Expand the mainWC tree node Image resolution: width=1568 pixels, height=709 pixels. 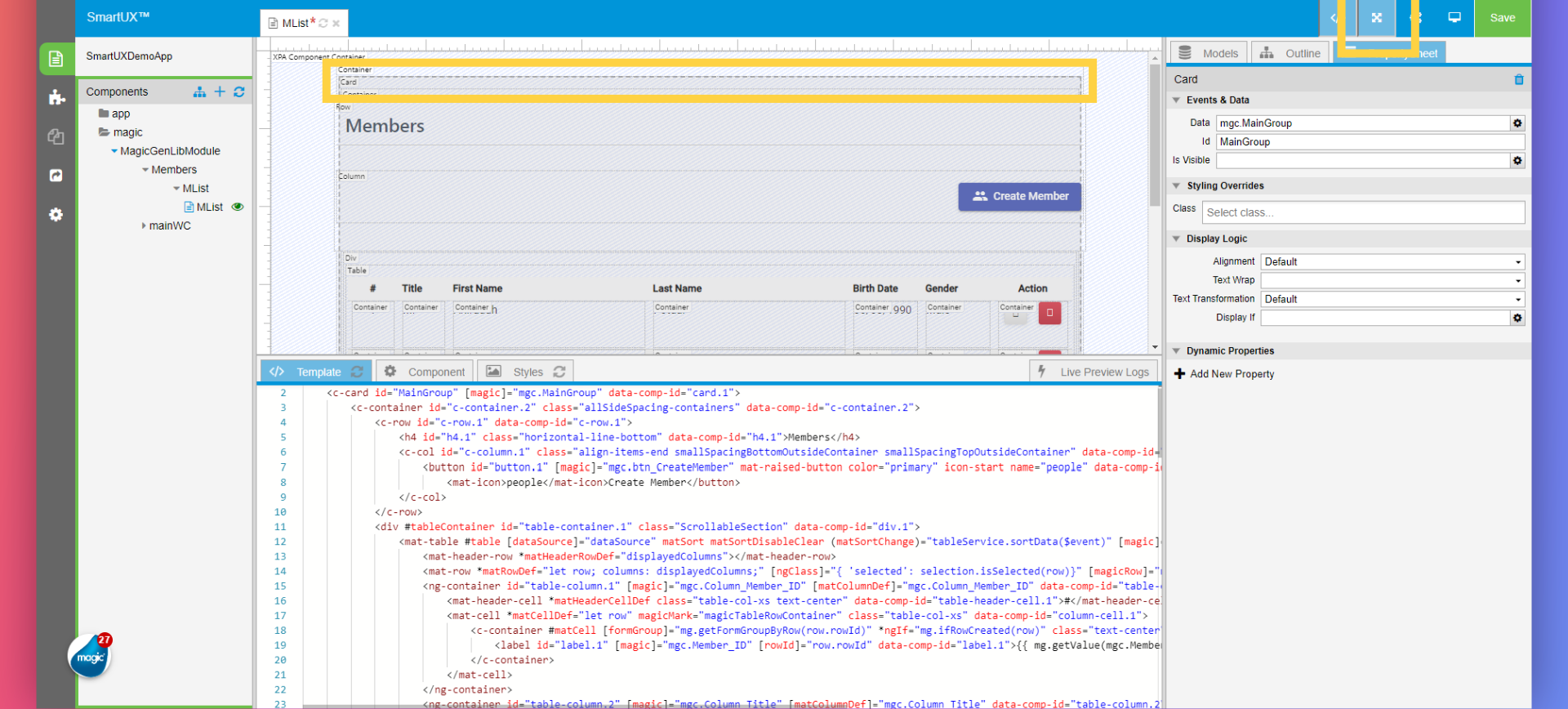click(144, 226)
